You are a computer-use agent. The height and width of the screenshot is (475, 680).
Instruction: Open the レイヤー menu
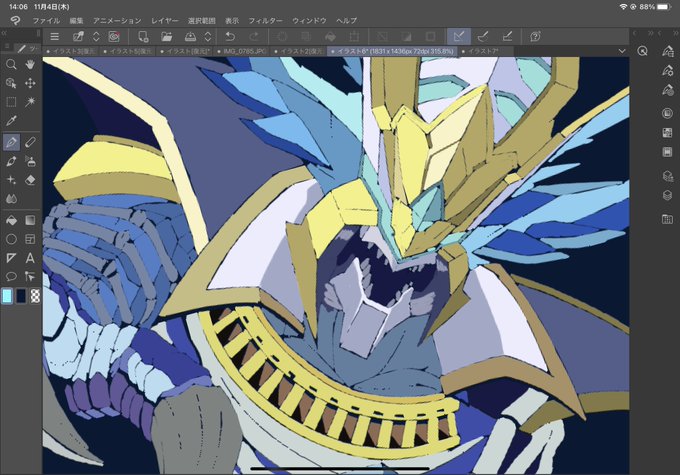pyautogui.click(x=165, y=20)
